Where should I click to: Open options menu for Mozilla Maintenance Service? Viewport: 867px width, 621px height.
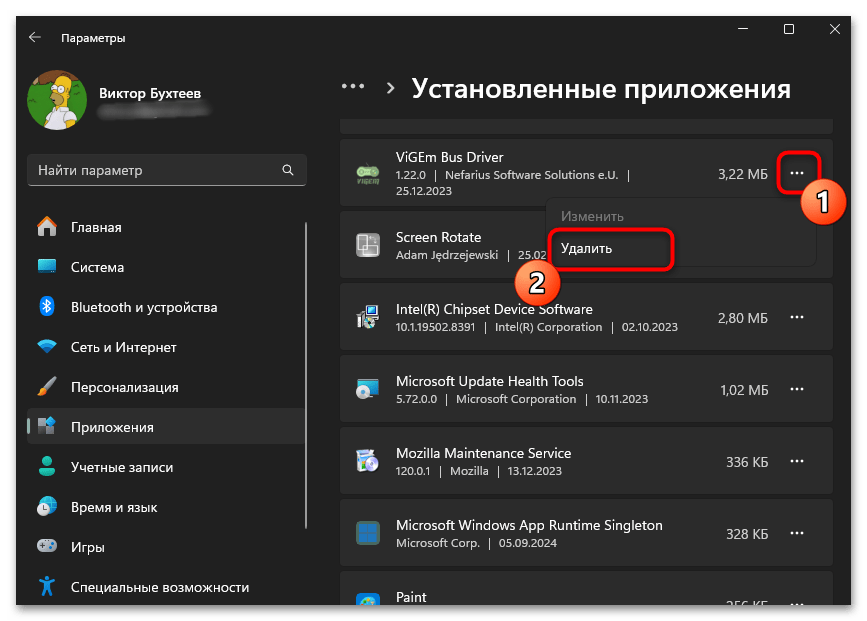(x=797, y=461)
